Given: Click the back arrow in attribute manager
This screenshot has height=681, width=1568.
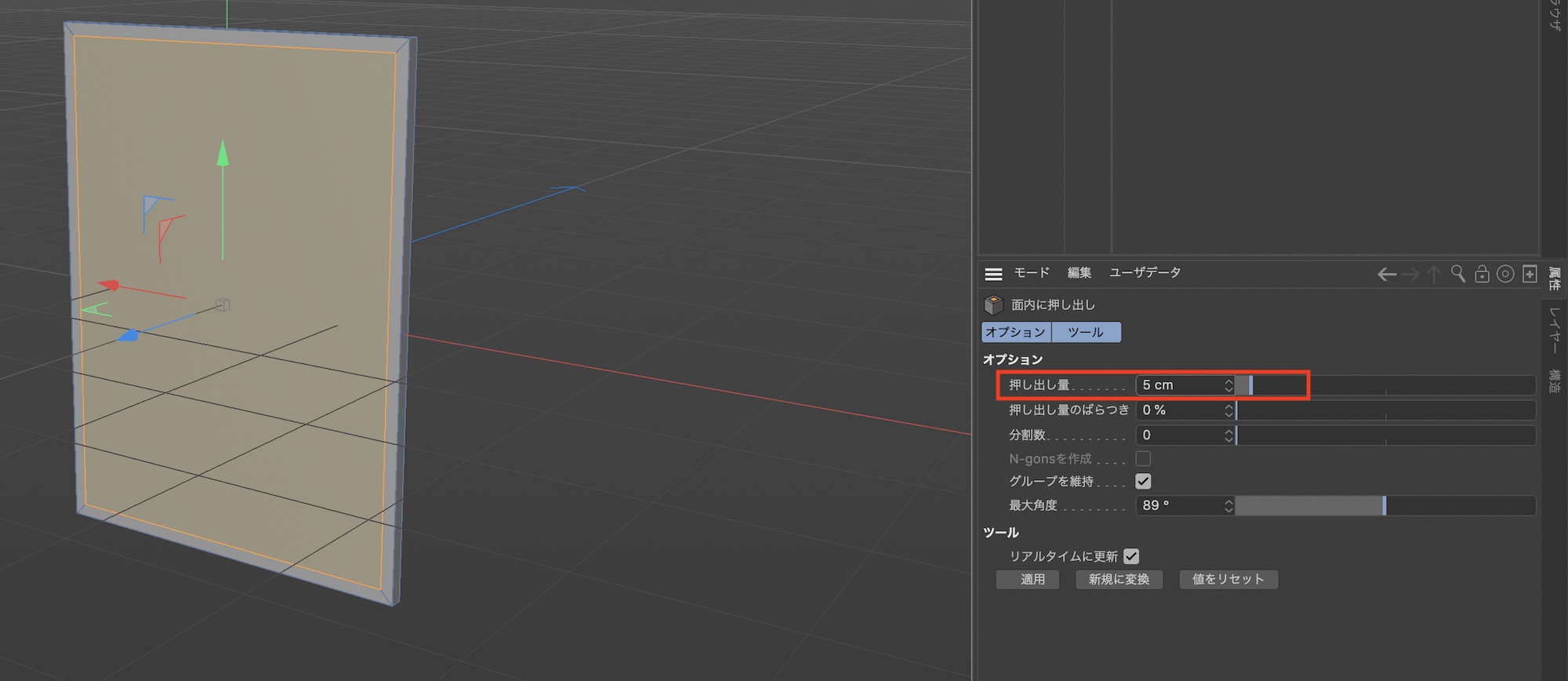Looking at the screenshot, I should 1386,274.
